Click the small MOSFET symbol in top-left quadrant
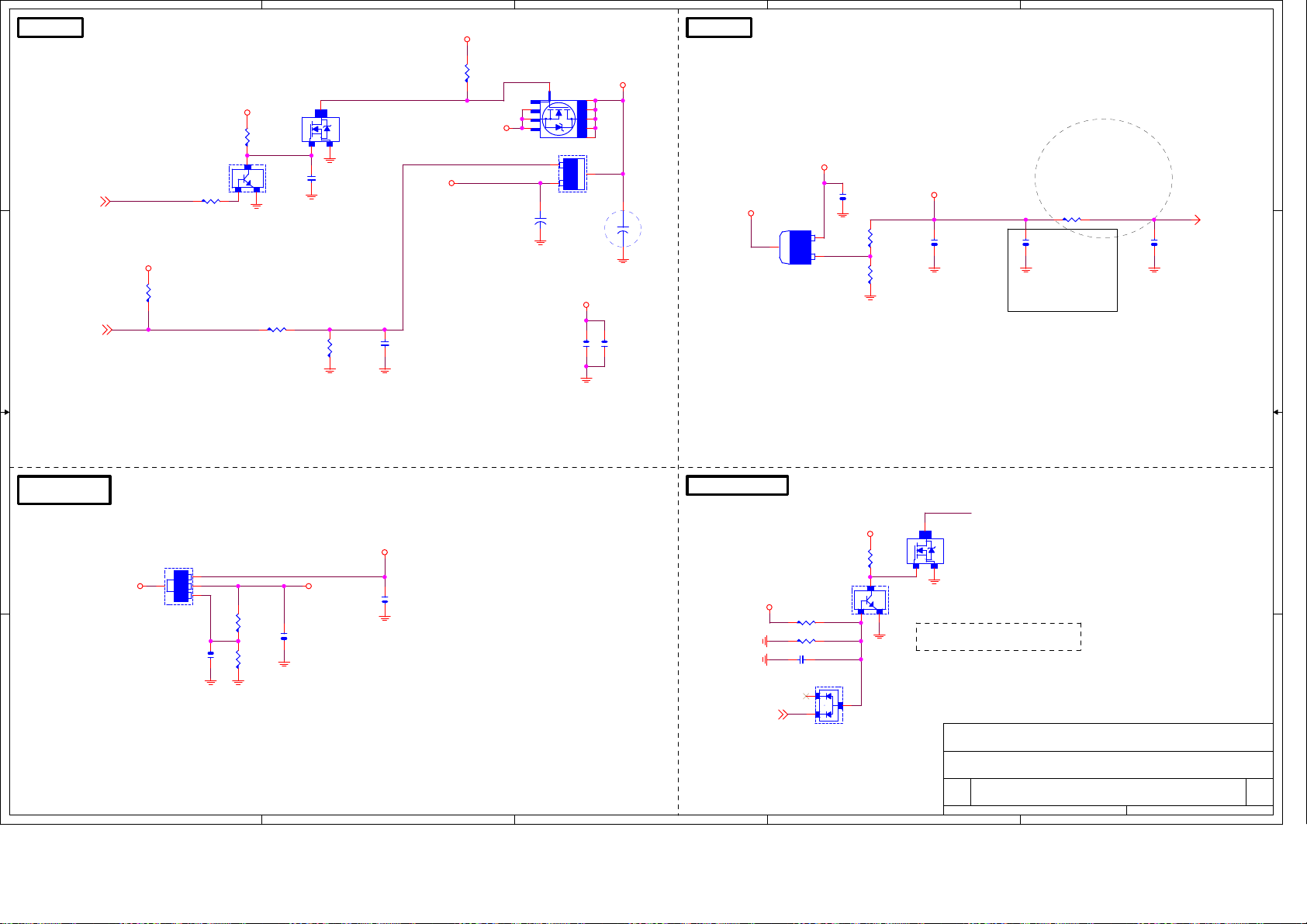 [x=320, y=128]
